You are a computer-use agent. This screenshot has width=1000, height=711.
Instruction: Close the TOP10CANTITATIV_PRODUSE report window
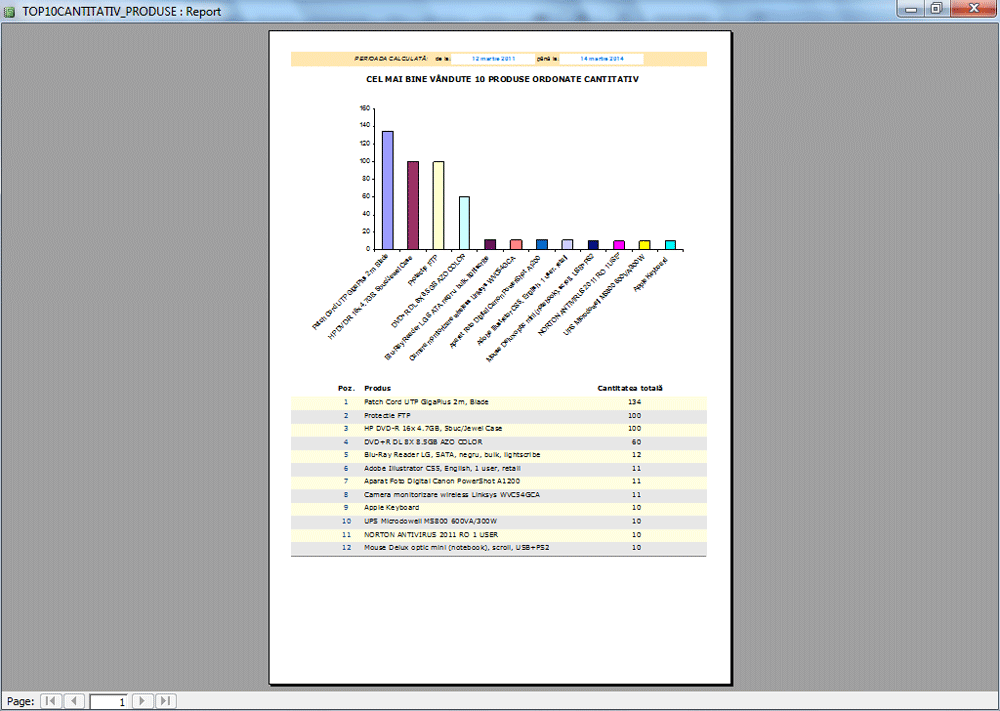(x=974, y=9)
